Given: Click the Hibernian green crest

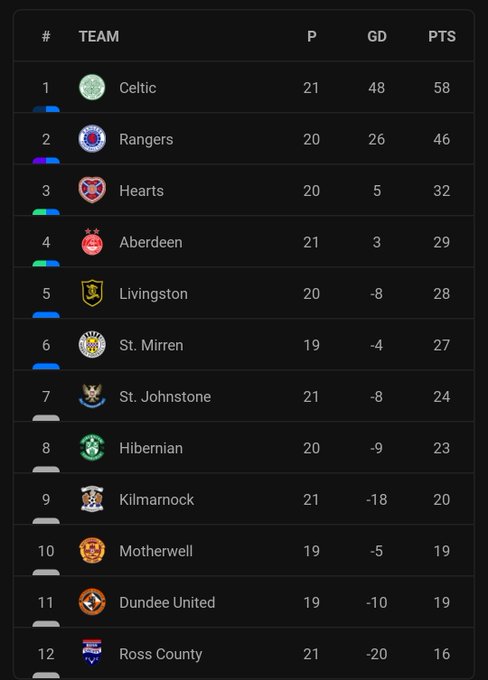Looking at the screenshot, I should tap(92, 448).
